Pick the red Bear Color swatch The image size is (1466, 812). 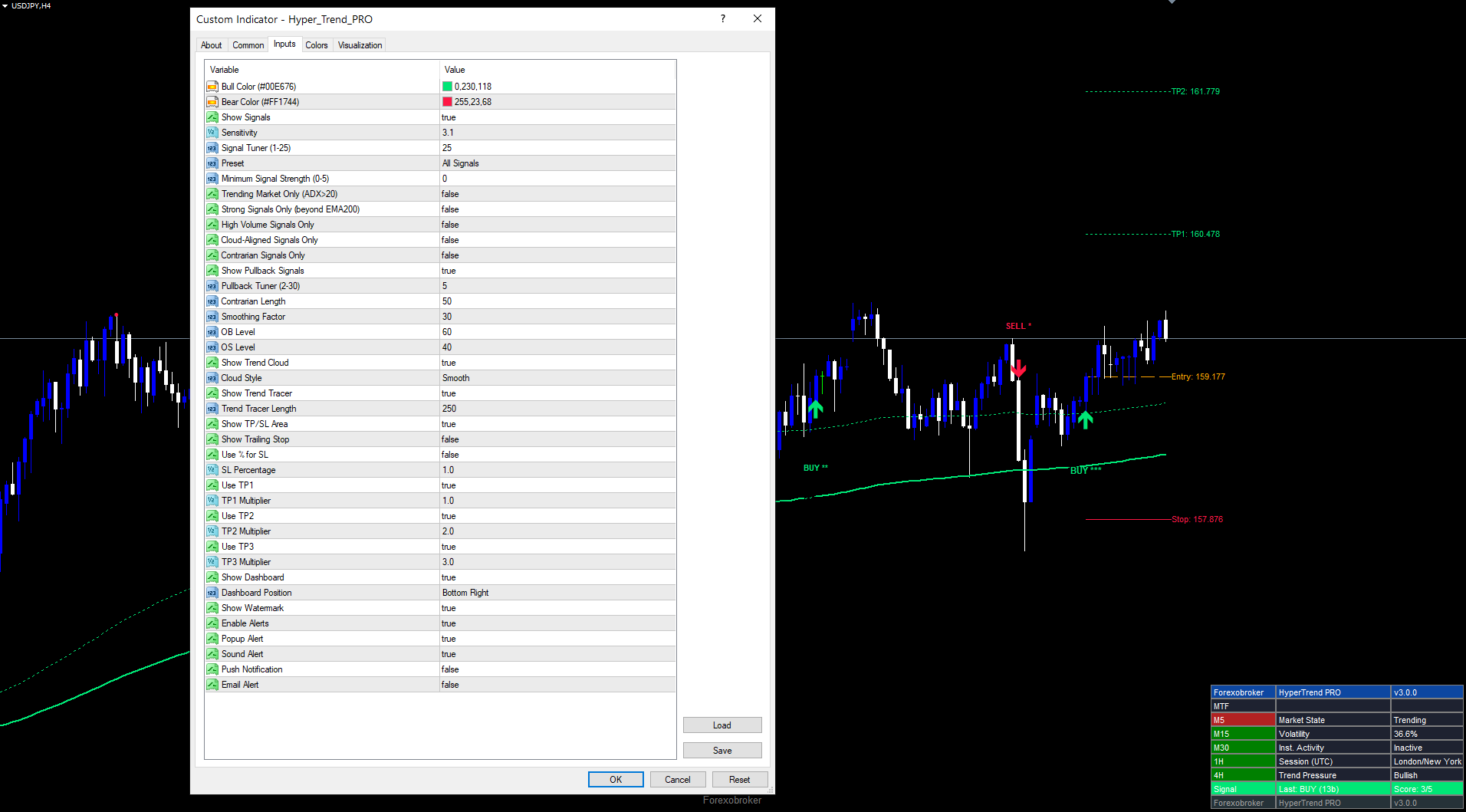447,102
